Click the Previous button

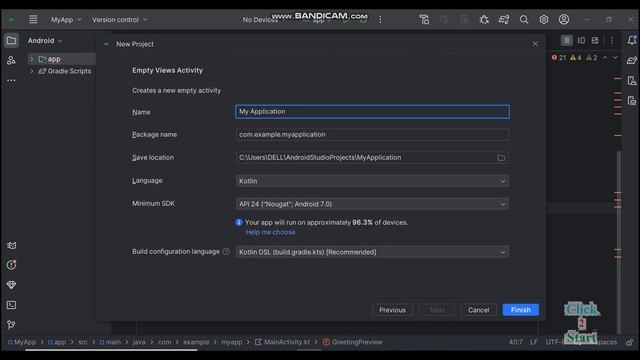(x=392, y=310)
